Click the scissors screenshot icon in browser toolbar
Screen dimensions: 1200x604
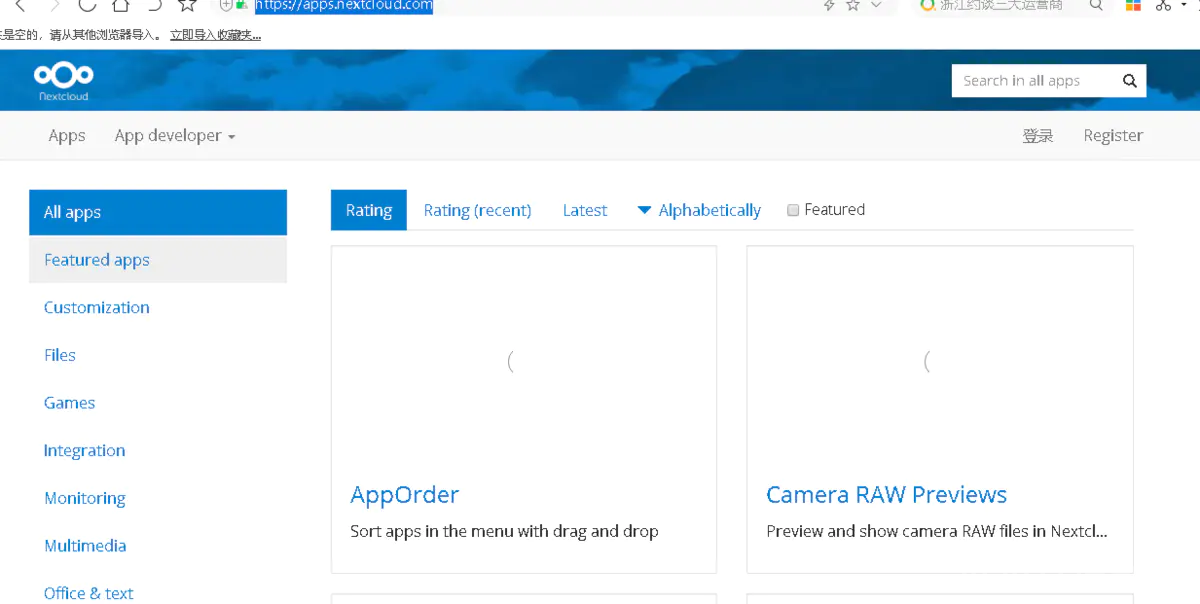click(1163, 5)
